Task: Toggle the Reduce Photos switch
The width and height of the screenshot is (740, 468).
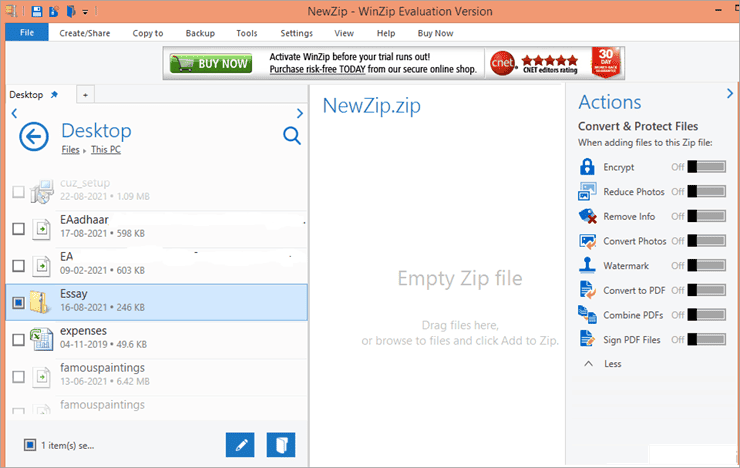Action: 706,192
